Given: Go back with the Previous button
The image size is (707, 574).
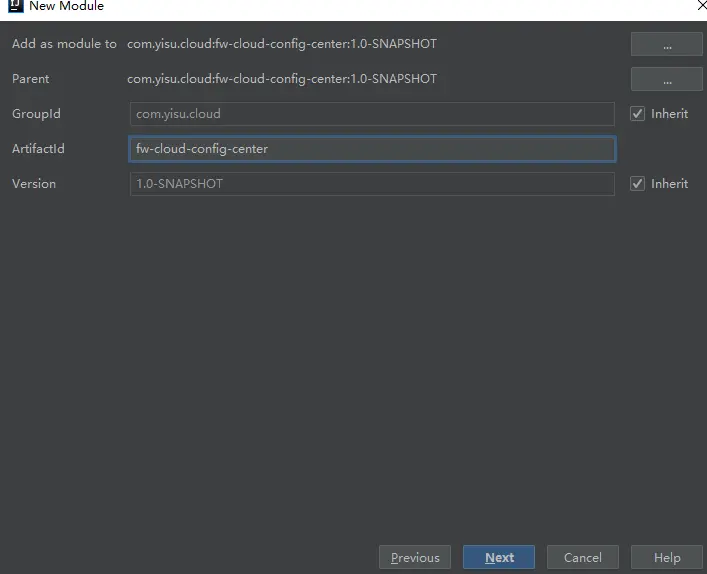Looking at the screenshot, I should point(415,557).
